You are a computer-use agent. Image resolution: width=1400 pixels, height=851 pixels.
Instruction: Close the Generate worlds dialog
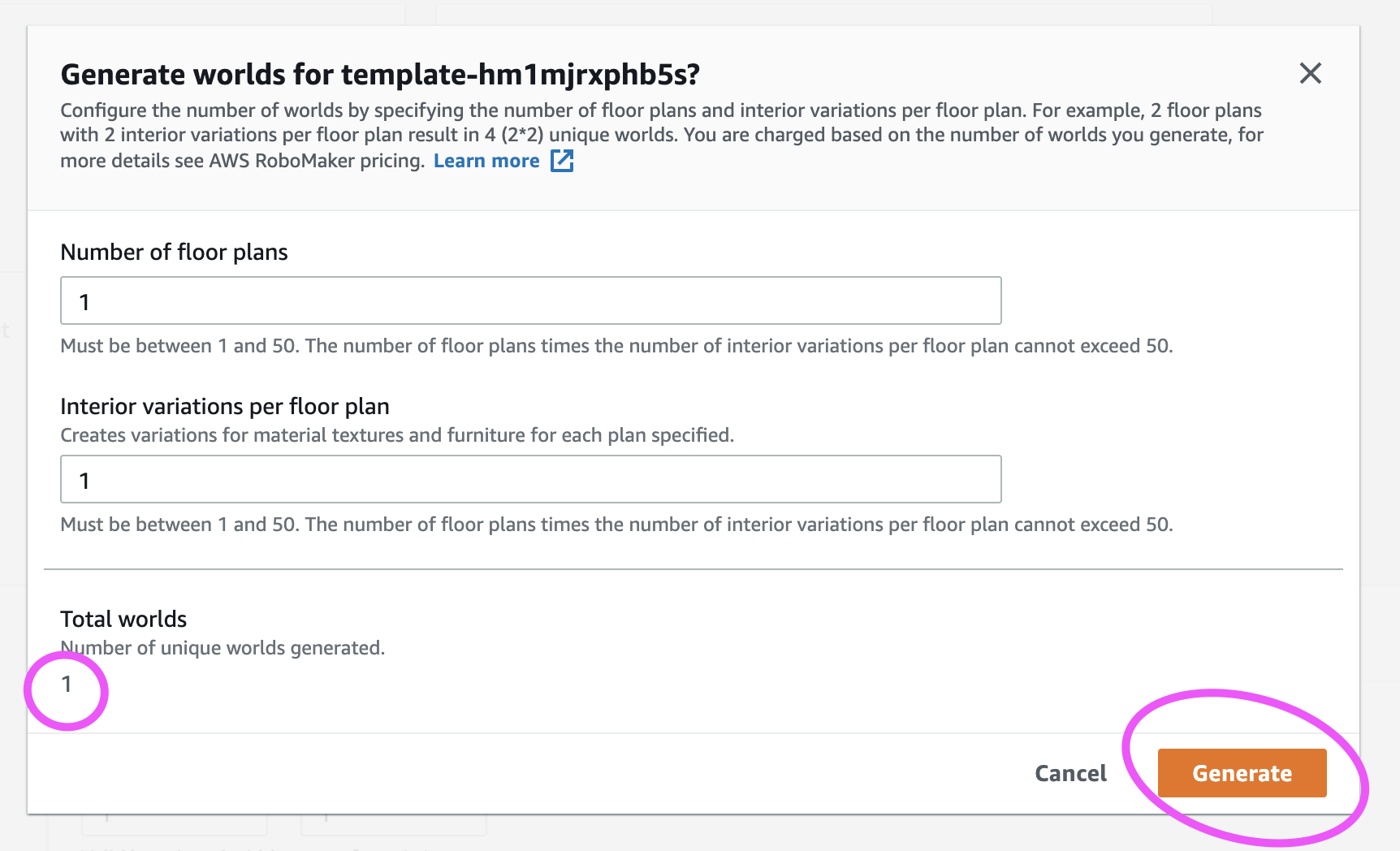1310,74
